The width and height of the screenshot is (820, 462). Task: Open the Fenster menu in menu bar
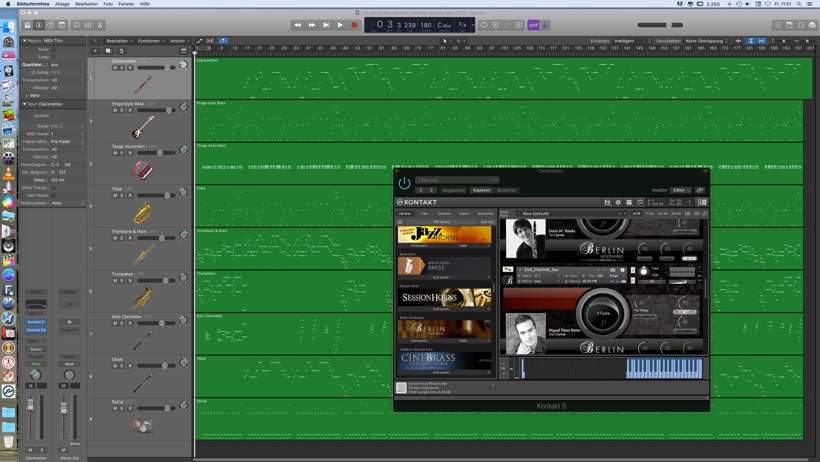(126, 4)
